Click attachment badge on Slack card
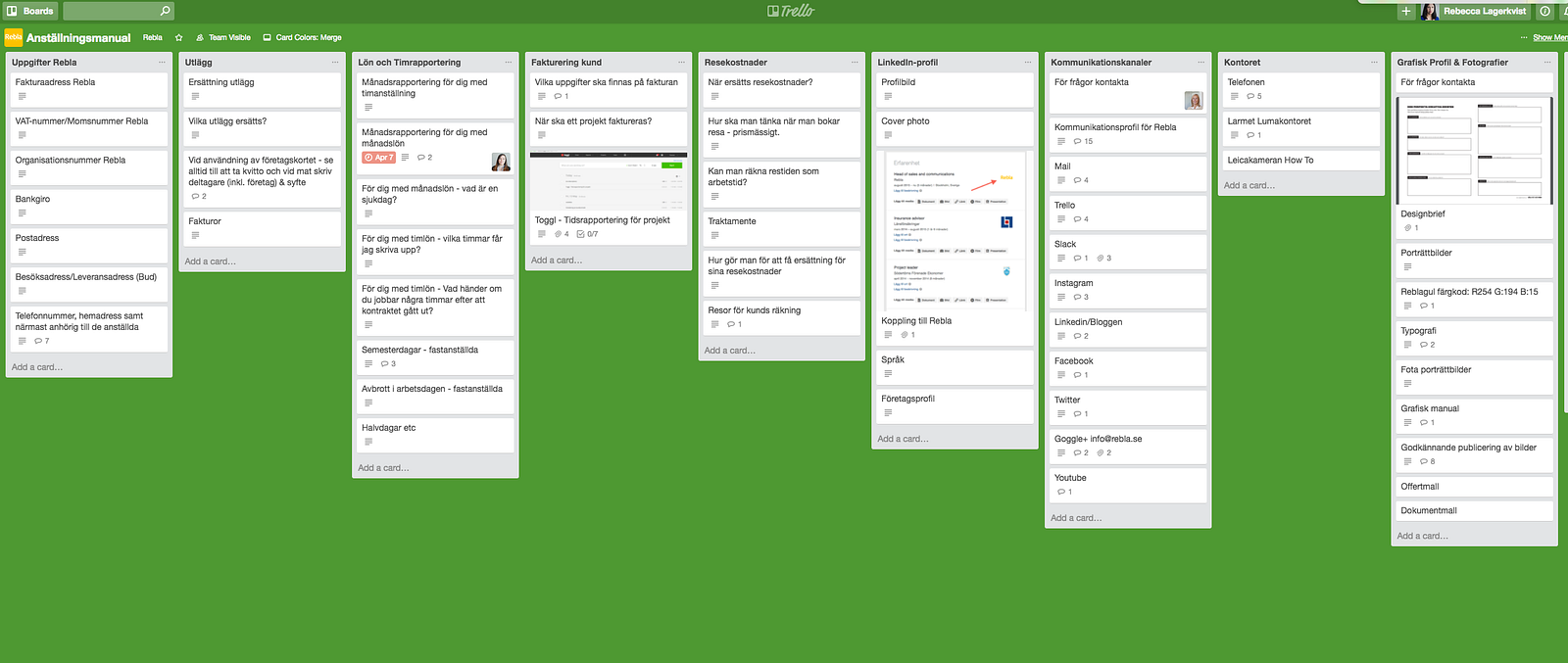The width and height of the screenshot is (1568, 663). tap(1104, 258)
